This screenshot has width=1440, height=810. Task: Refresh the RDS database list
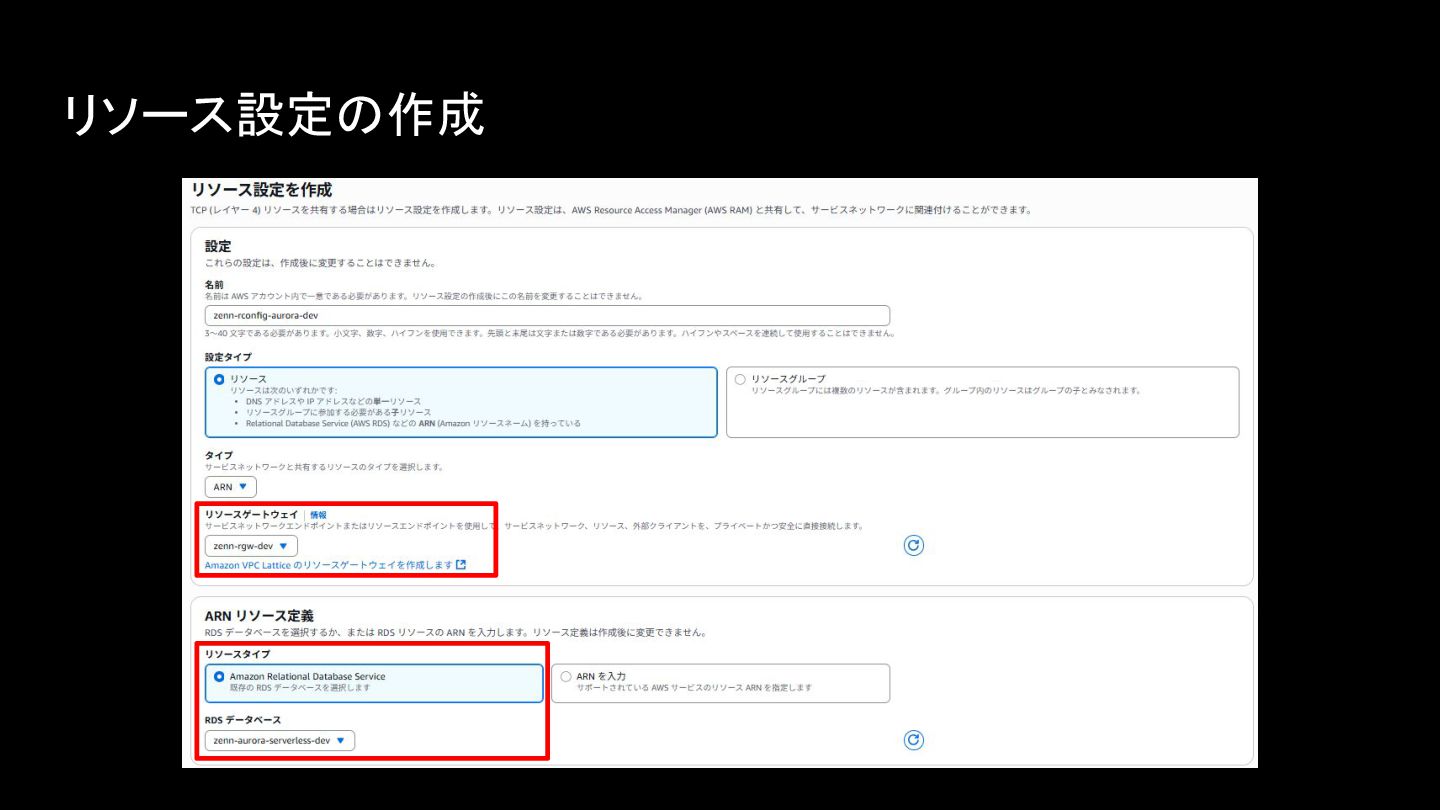[x=913, y=740]
